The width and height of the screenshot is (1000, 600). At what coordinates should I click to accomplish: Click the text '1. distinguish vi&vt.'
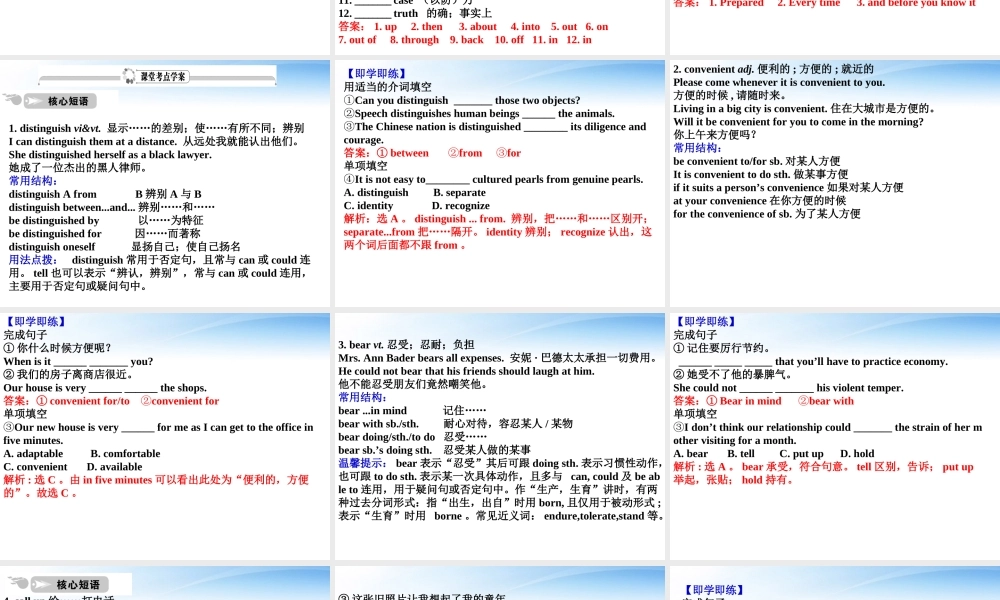point(55,128)
